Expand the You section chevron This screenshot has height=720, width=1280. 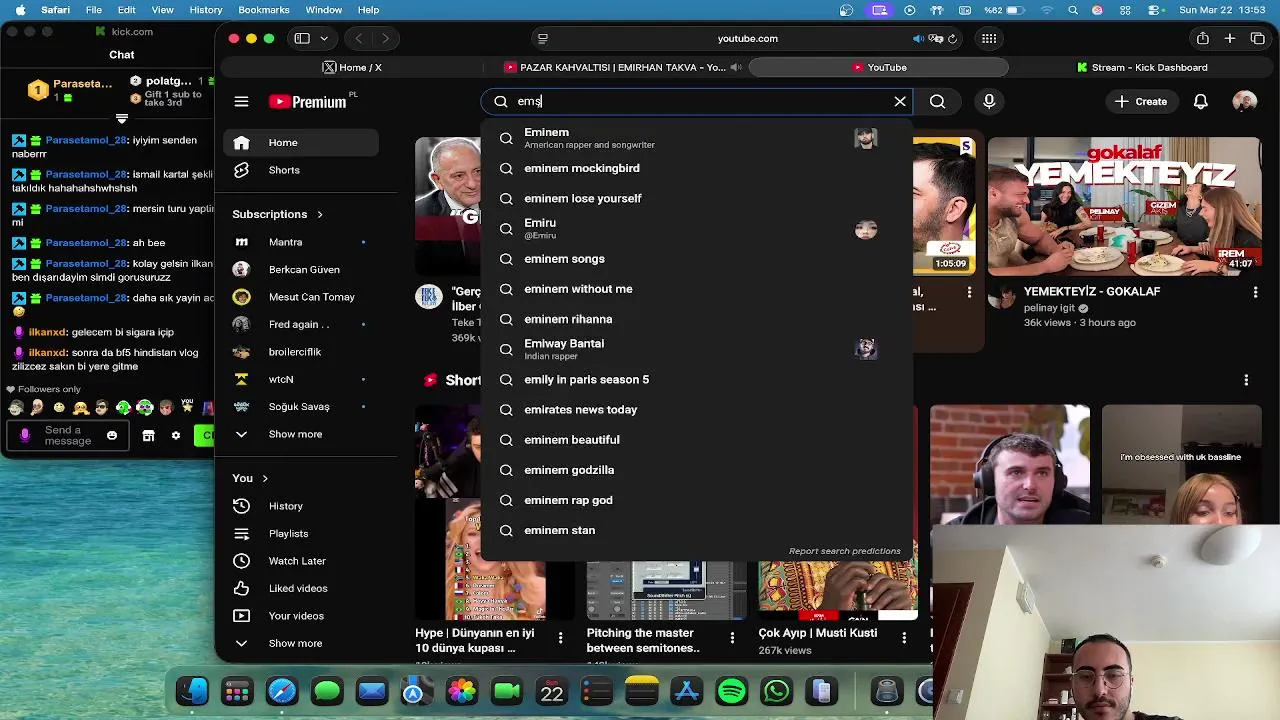(265, 478)
